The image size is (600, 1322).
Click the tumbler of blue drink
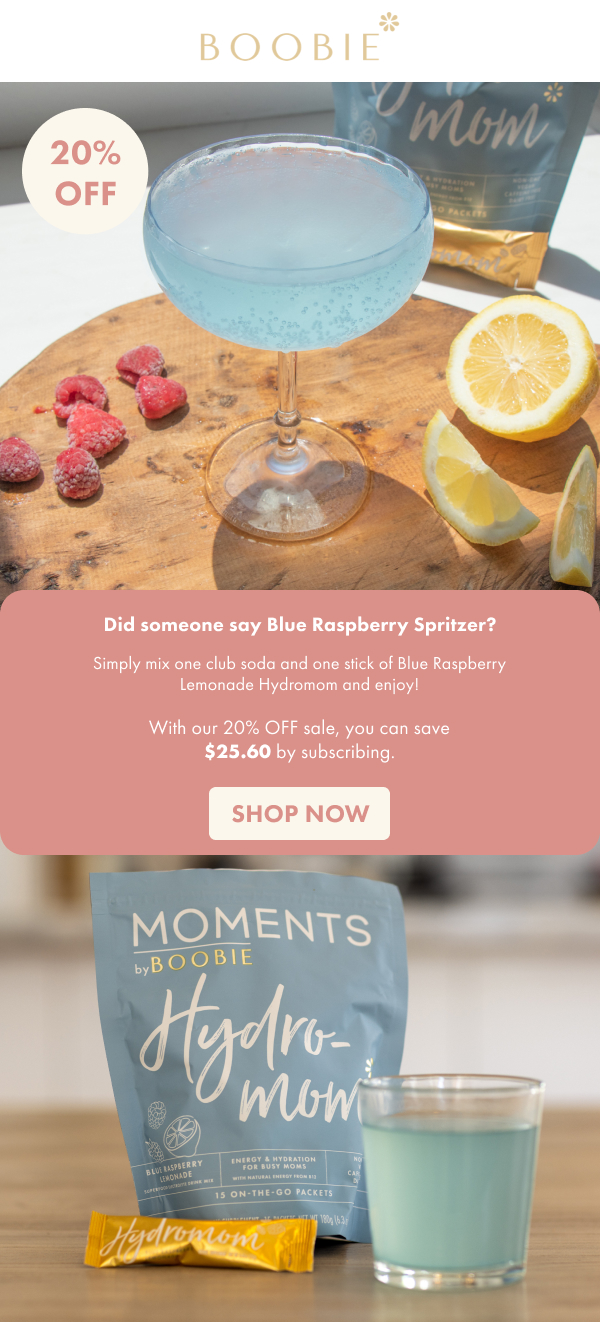coord(450,1179)
